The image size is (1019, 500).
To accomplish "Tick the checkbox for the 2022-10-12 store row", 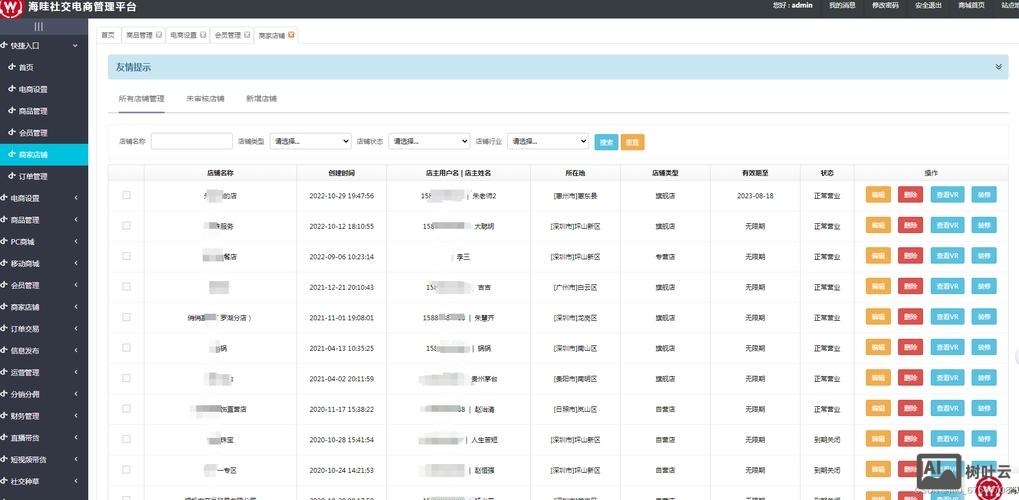I will coord(126,226).
